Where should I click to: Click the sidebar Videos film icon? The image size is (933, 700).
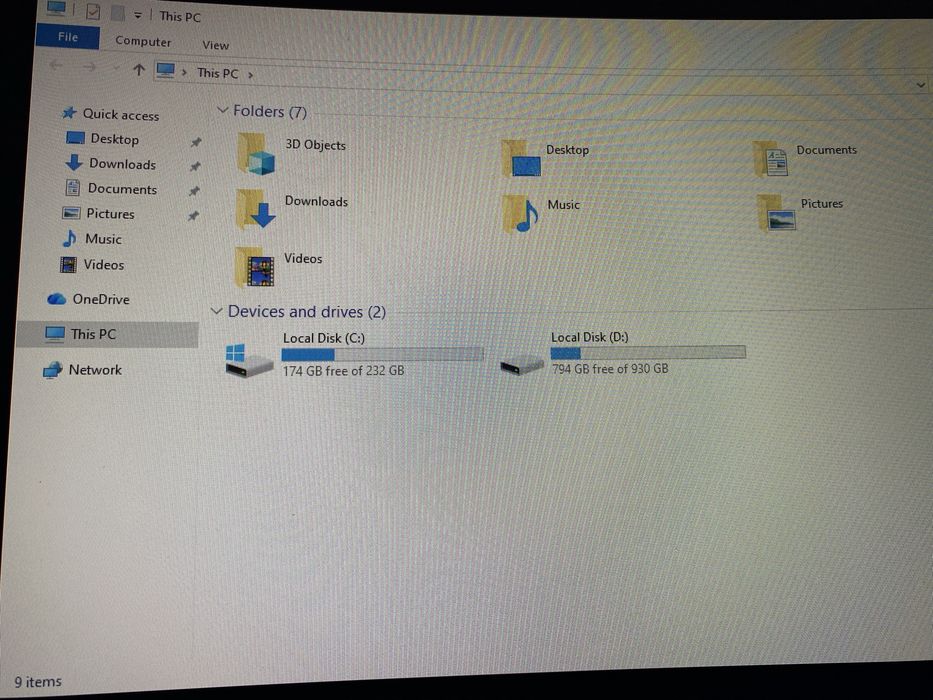(x=68, y=264)
